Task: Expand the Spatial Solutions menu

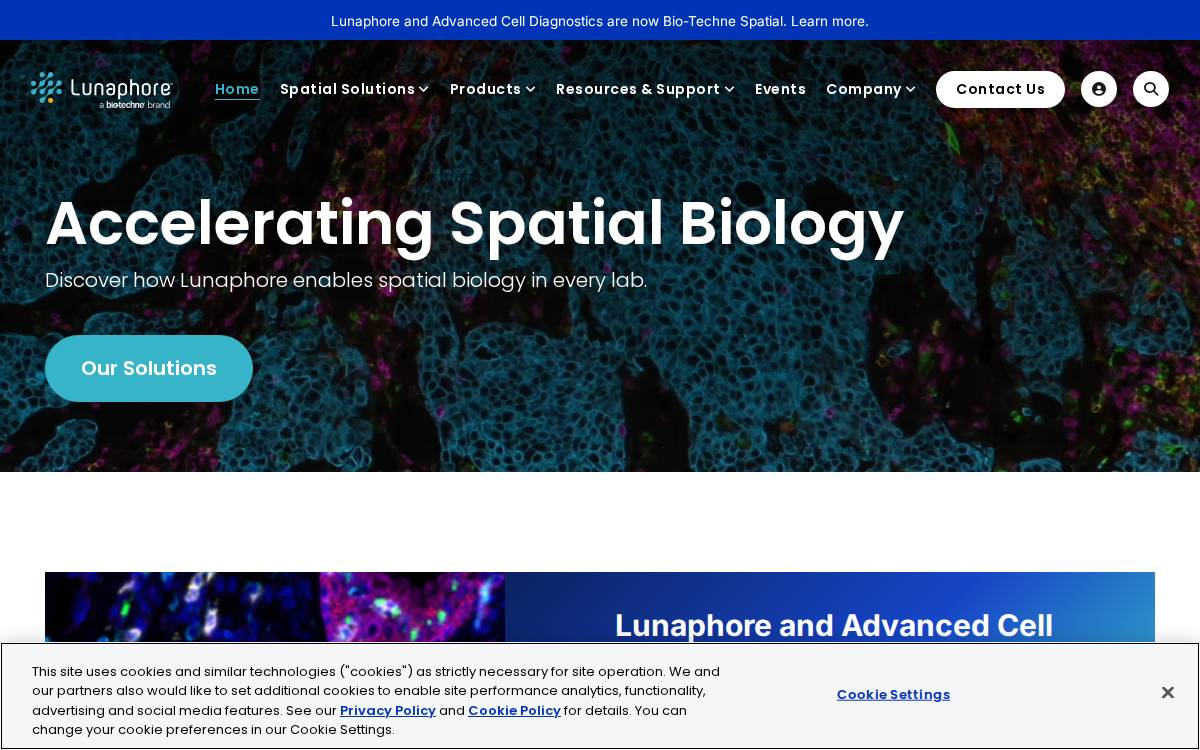Action: (x=354, y=89)
